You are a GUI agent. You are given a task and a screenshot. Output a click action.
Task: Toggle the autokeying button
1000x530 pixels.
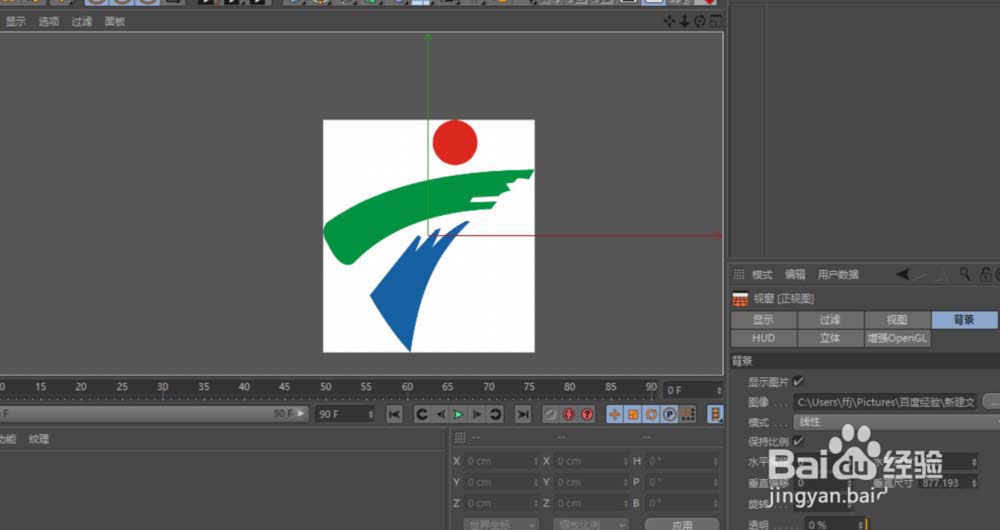point(569,414)
